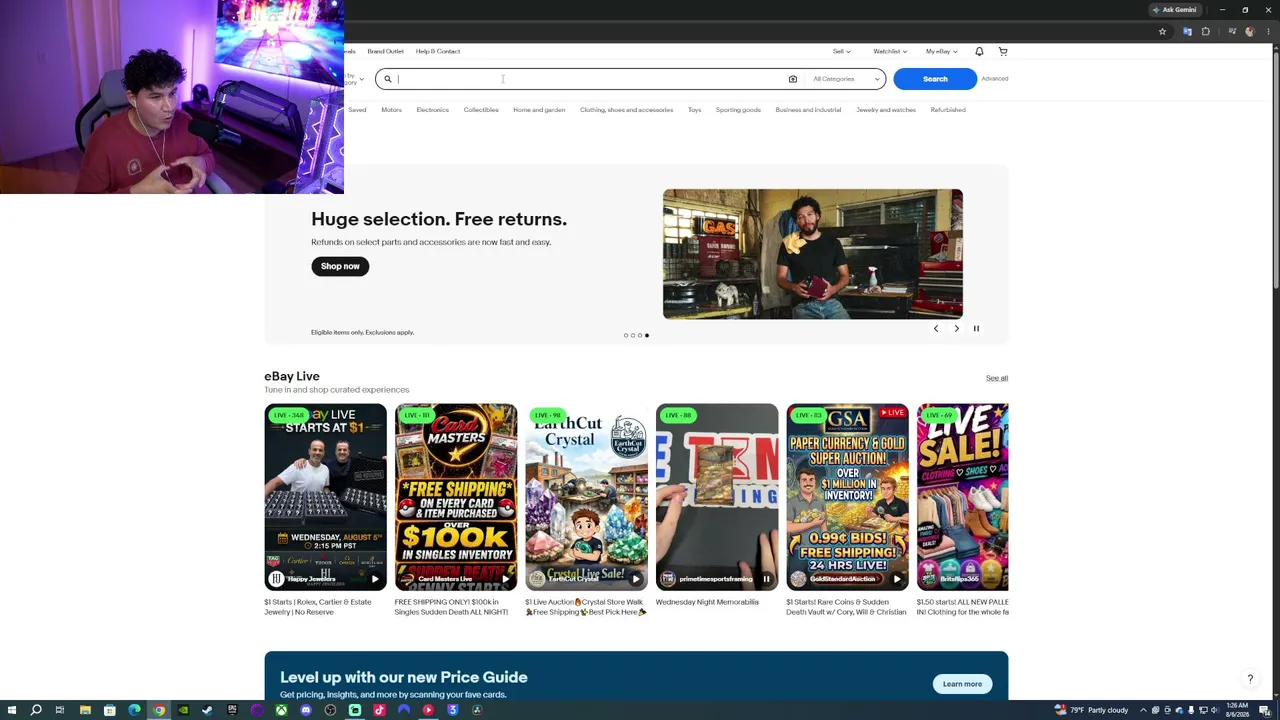The width and height of the screenshot is (1280, 720).
Task: Click the Ask Gemini button
Action: tap(1174, 10)
